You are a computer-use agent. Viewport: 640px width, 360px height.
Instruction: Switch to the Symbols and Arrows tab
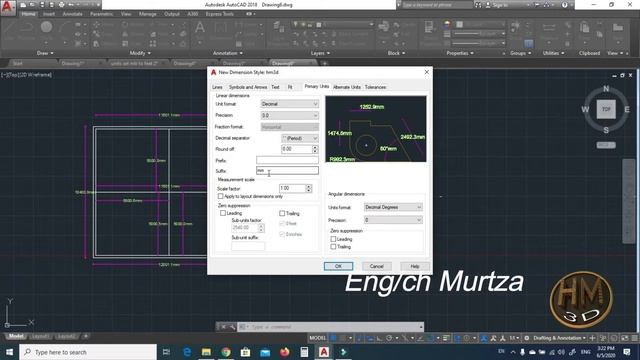click(248, 87)
